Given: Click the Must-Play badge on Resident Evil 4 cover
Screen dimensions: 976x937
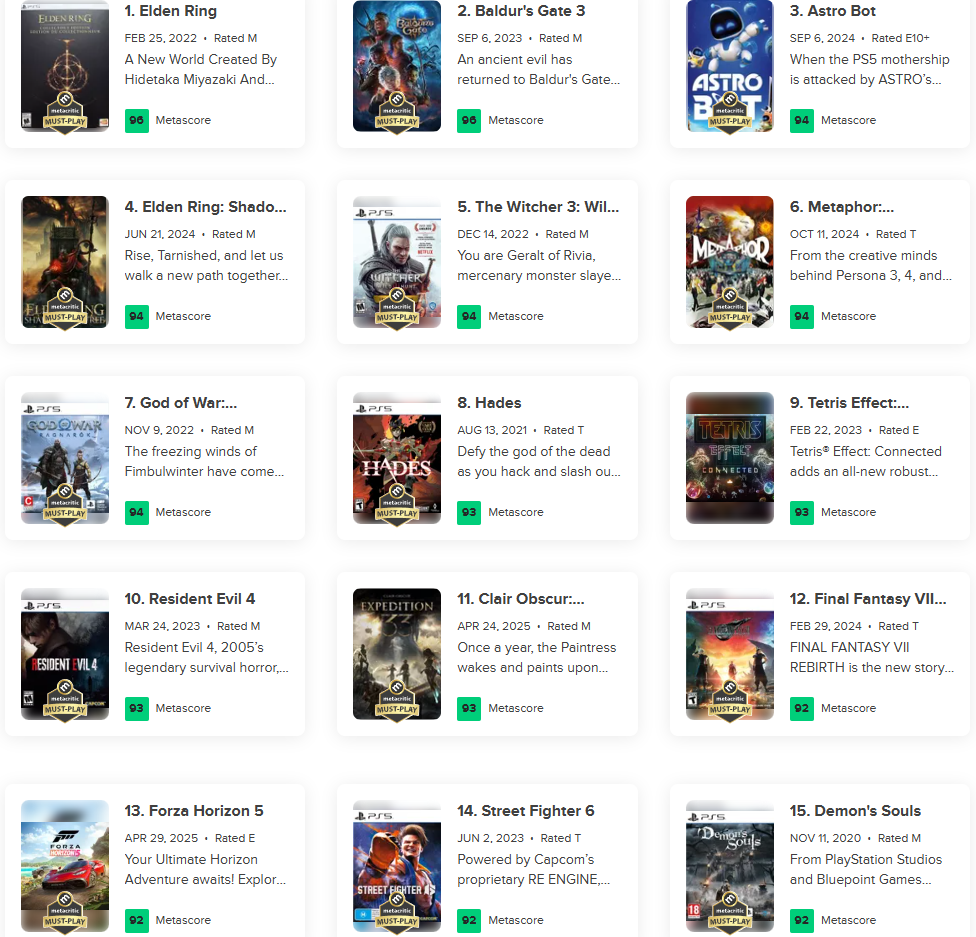Looking at the screenshot, I should 65,701.
